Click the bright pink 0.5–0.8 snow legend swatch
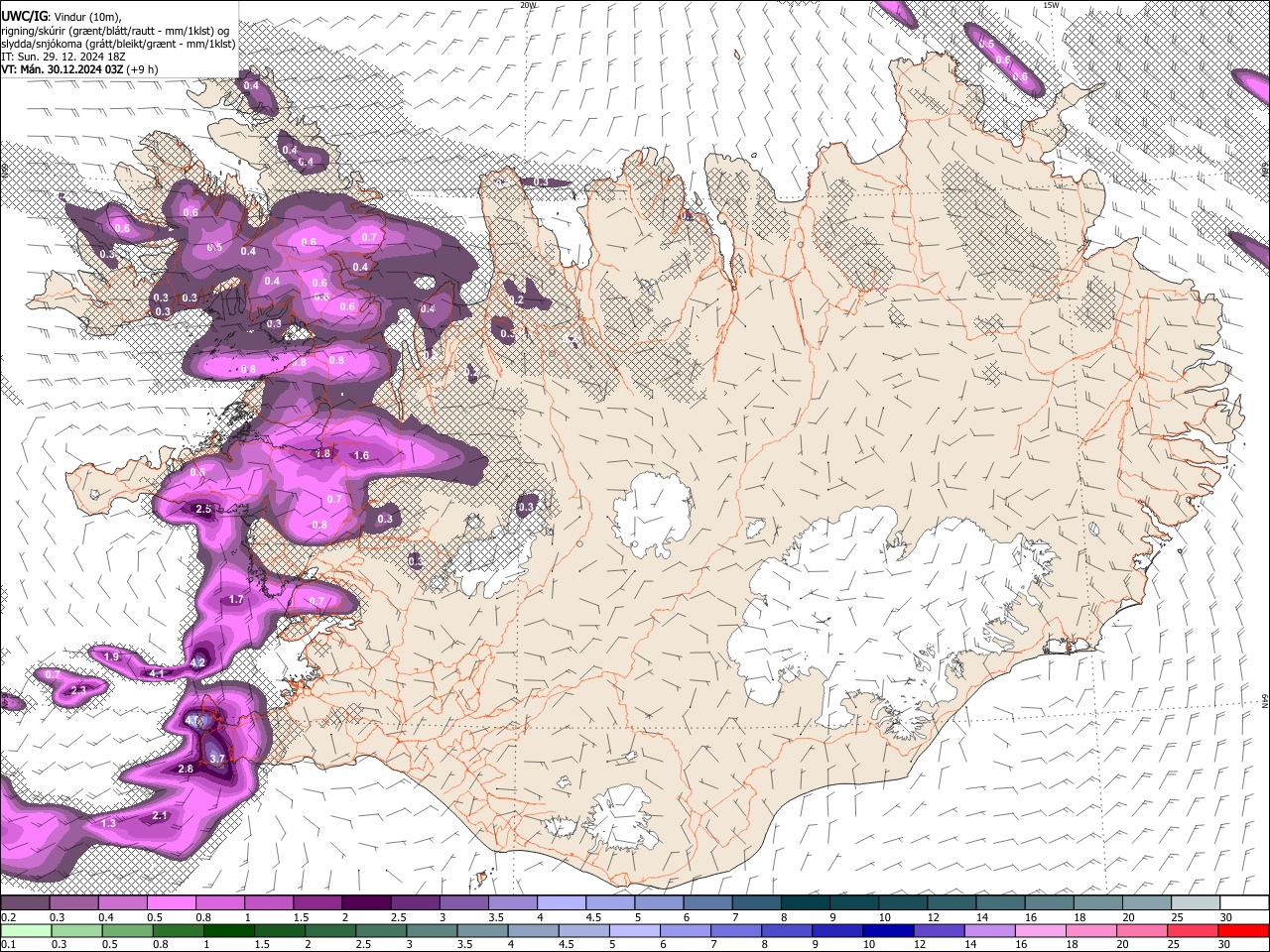 [x=171, y=903]
